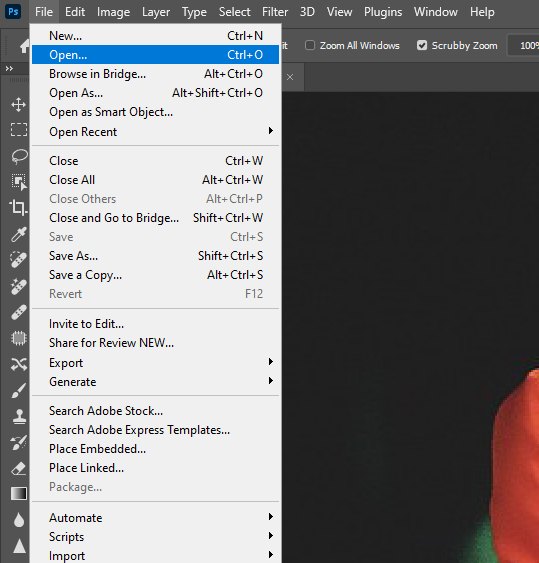Image resolution: width=539 pixels, height=563 pixels.
Task: Choose Place Embedded...
Action: (155, 449)
